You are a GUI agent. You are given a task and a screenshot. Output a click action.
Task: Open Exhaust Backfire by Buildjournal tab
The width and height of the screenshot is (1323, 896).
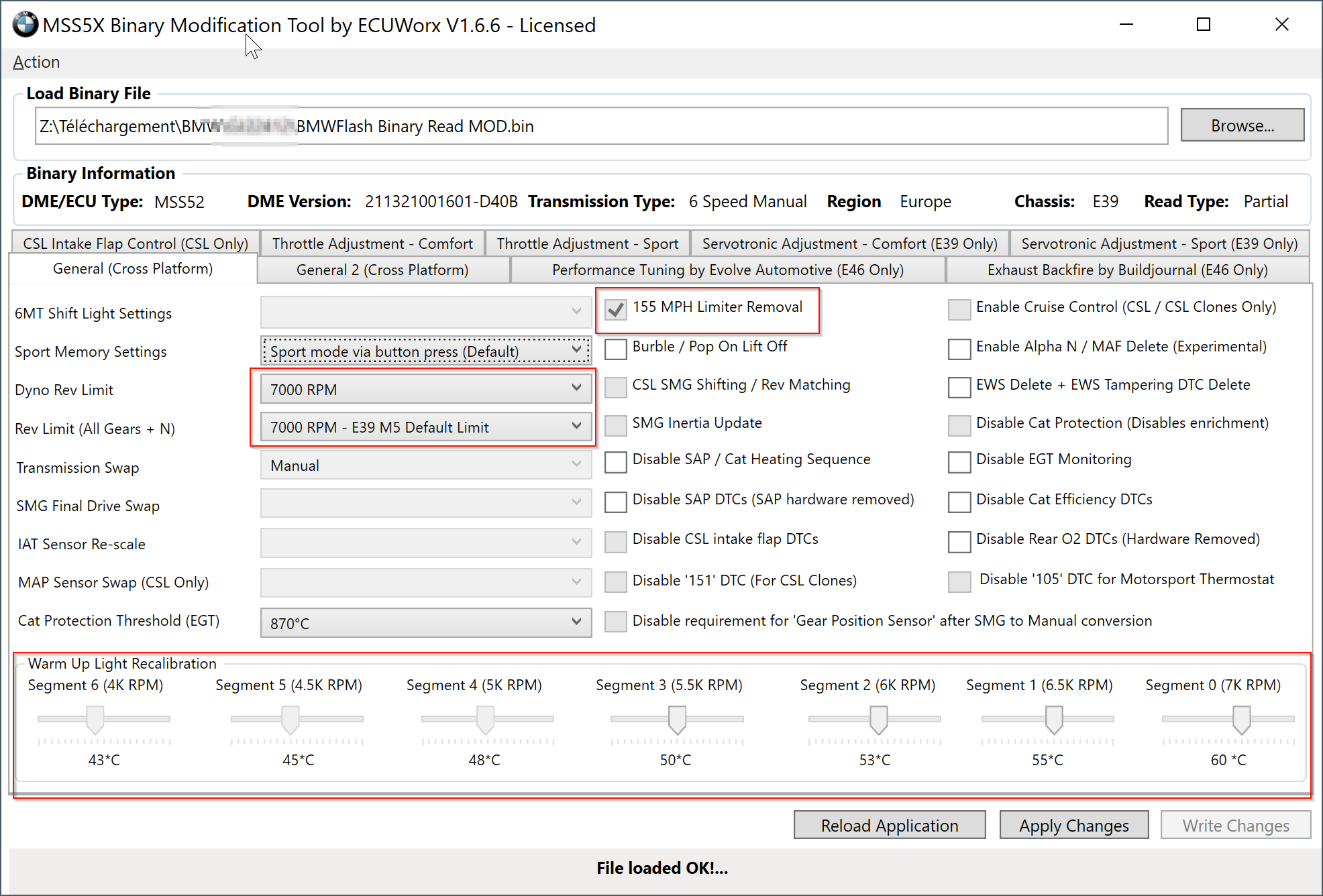[1128, 270]
